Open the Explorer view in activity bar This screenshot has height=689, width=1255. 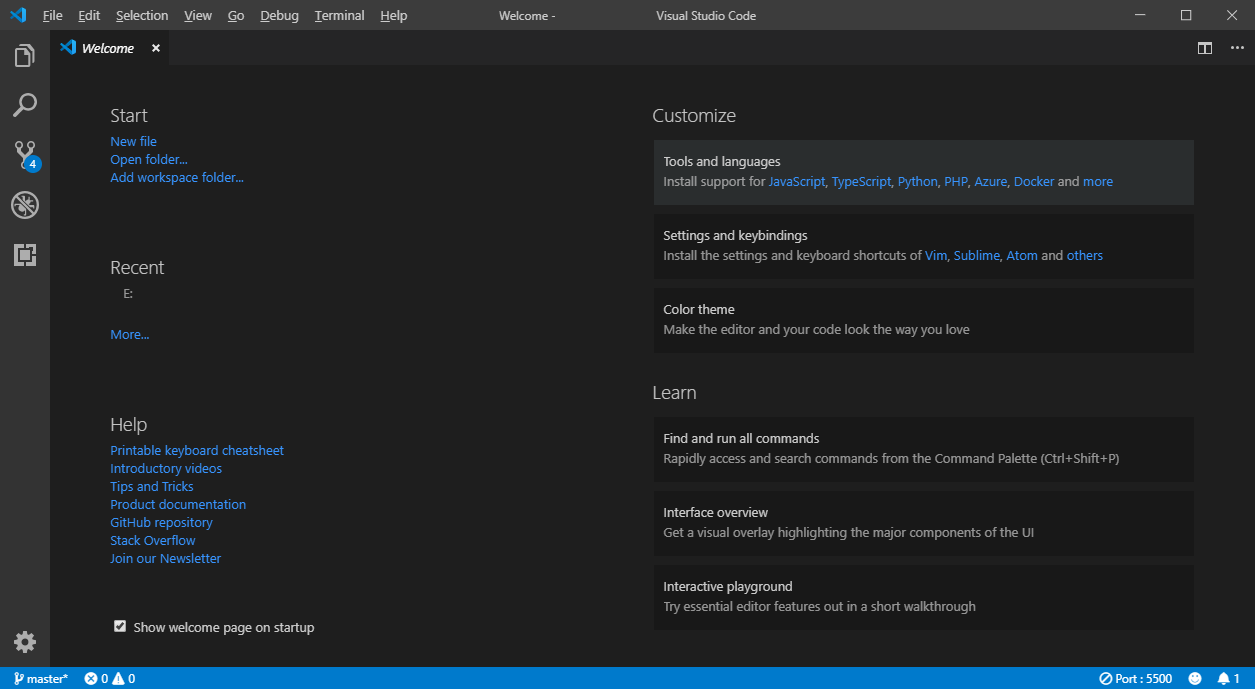coord(25,56)
